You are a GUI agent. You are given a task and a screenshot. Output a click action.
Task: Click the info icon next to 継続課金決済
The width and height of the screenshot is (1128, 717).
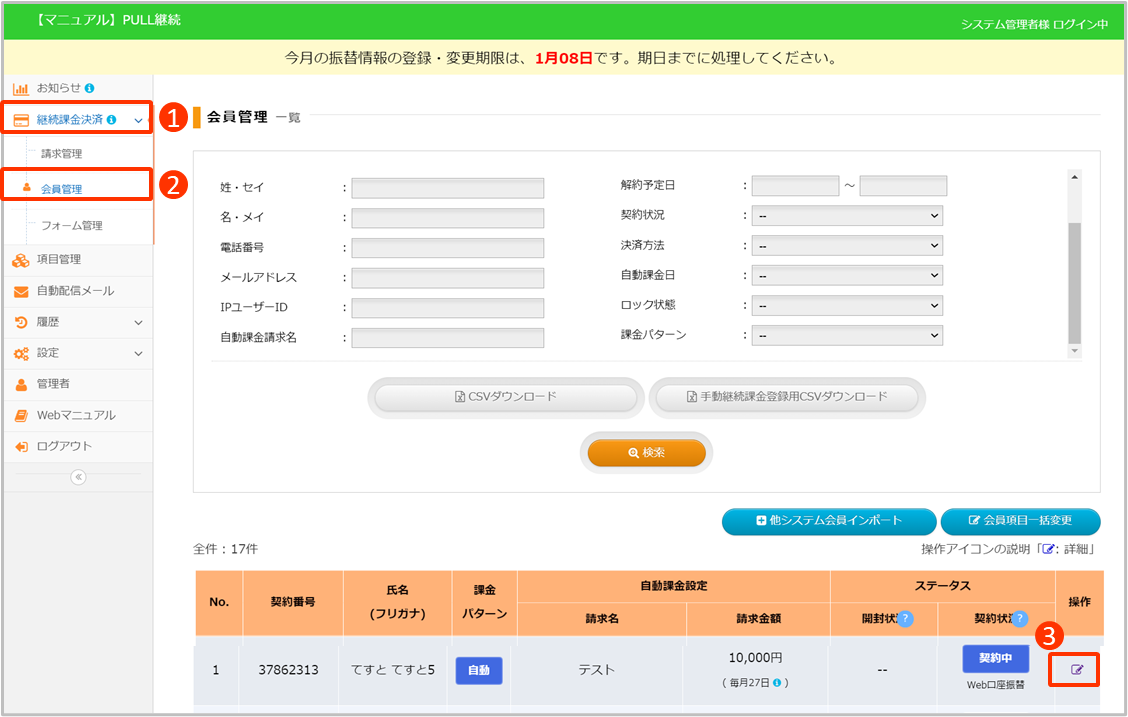[x=111, y=120]
